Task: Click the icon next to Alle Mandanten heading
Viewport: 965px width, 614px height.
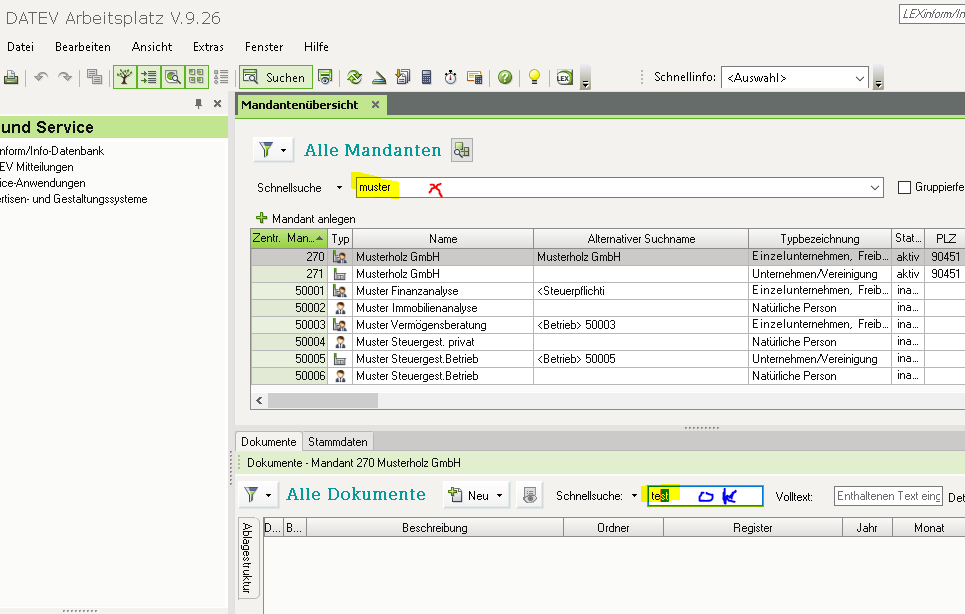Action: click(462, 150)
